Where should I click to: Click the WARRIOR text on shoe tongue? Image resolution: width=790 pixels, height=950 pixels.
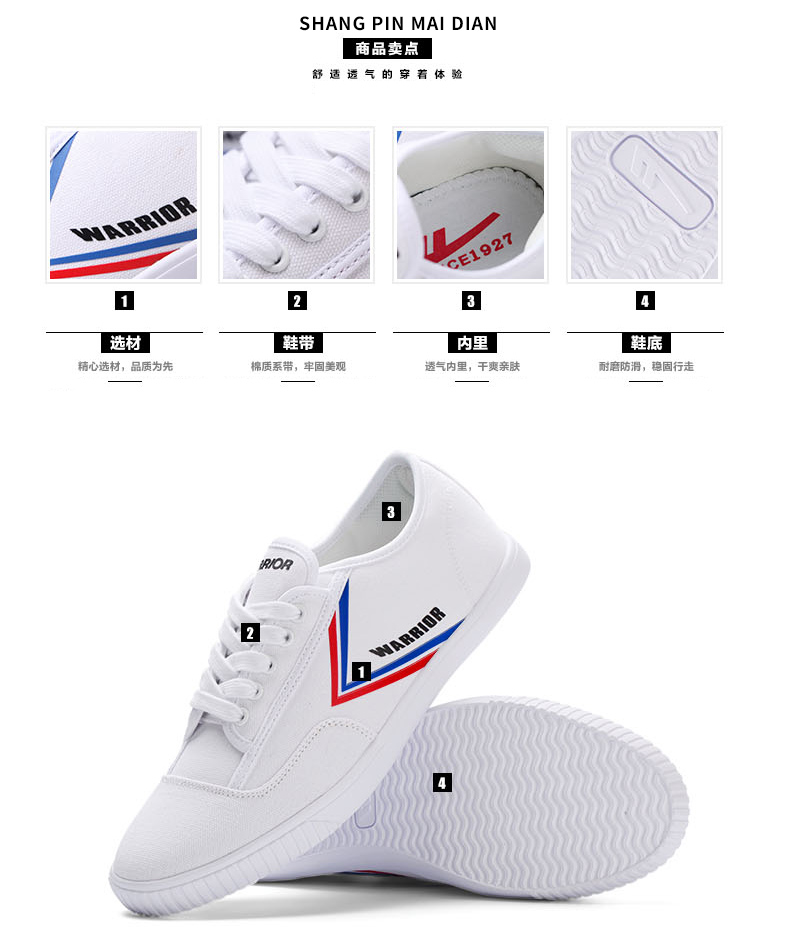[276, 563]
